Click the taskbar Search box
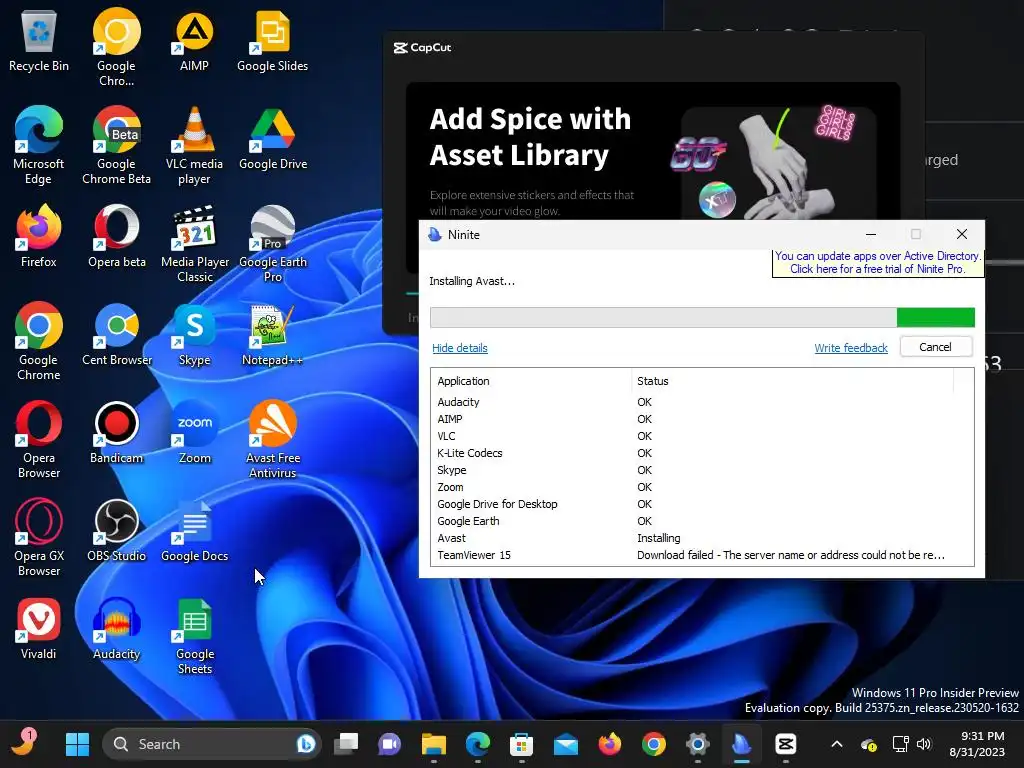 coord(212,744)
